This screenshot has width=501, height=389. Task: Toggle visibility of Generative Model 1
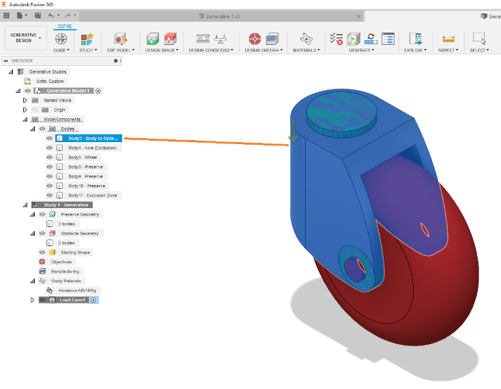(28, 91)
